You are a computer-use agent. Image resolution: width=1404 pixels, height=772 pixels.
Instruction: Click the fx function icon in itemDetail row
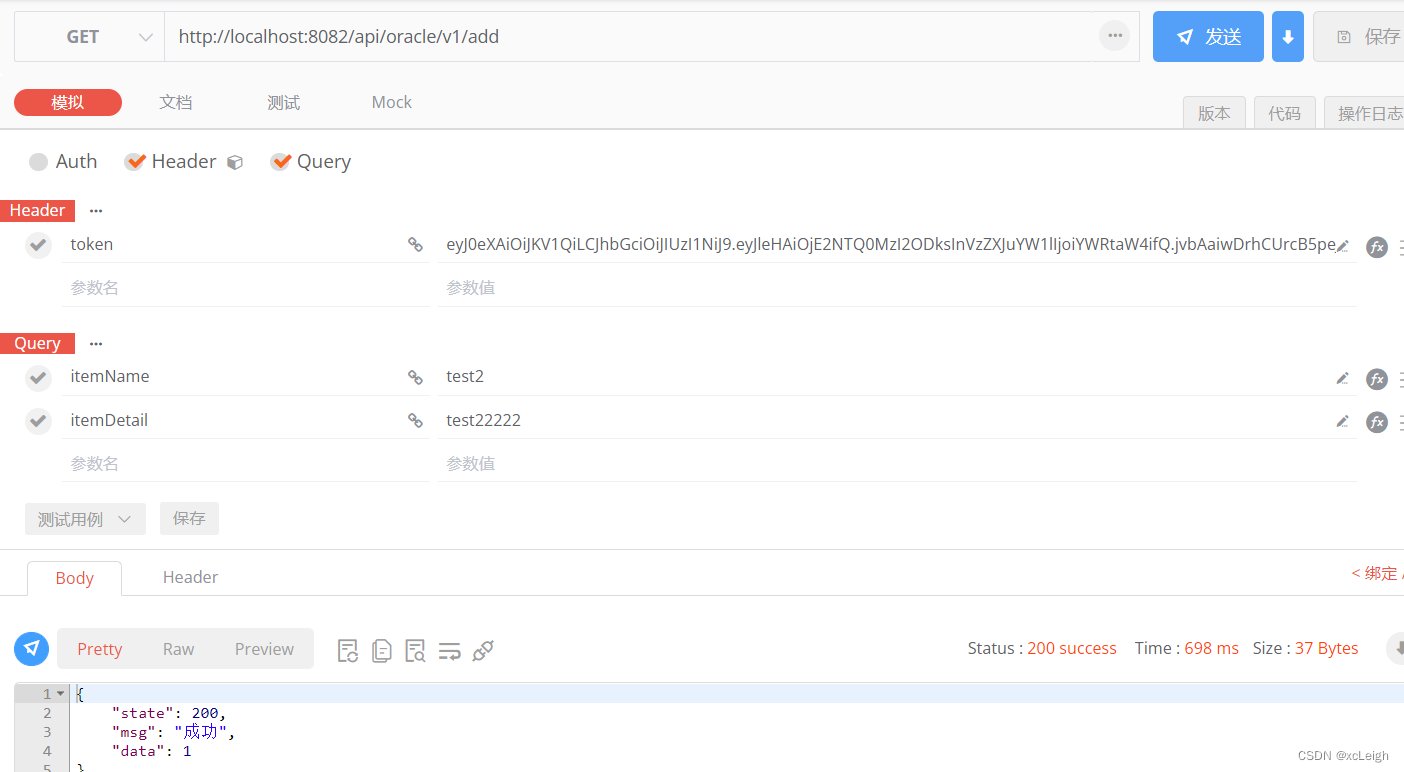(x=1377, y=422)
